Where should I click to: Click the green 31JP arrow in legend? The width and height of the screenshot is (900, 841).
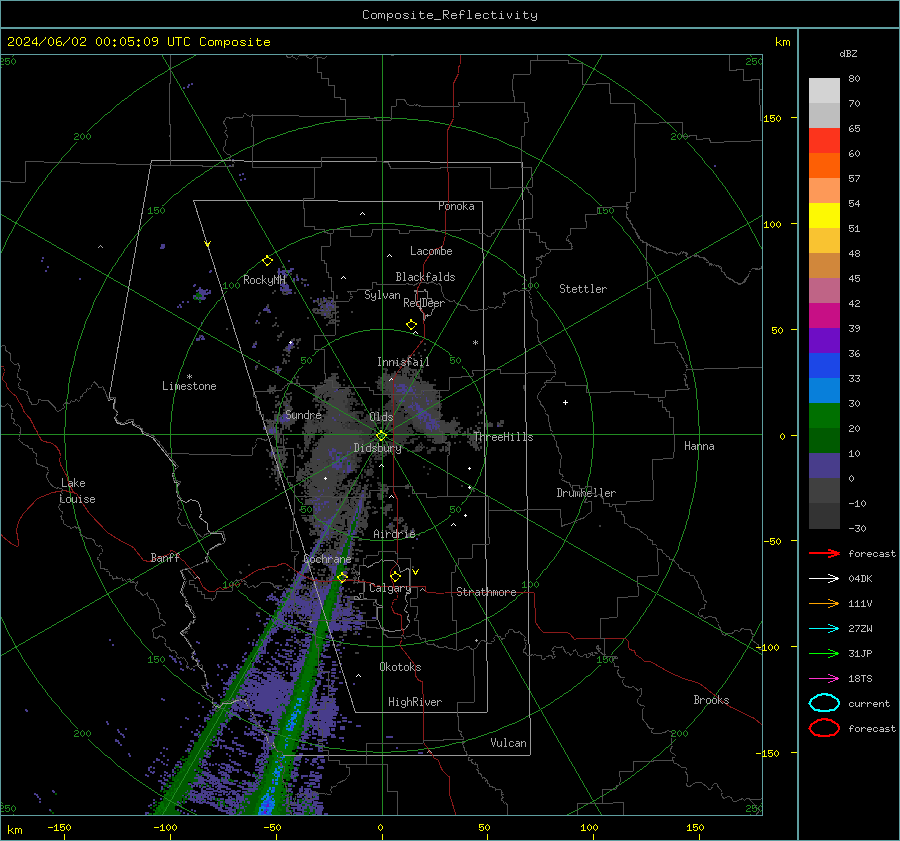(824, 653)
